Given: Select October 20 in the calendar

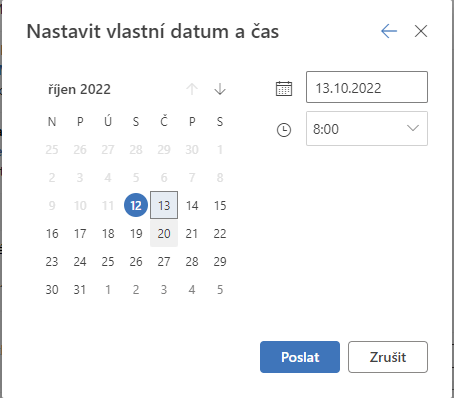Looking at the screenshot, I should [x=164, y=233].
